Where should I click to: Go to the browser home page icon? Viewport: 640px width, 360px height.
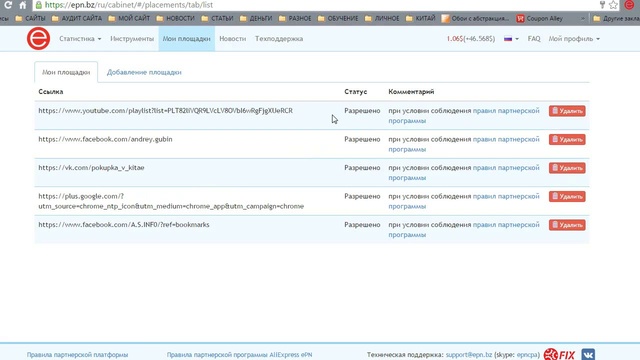(23, 5)
